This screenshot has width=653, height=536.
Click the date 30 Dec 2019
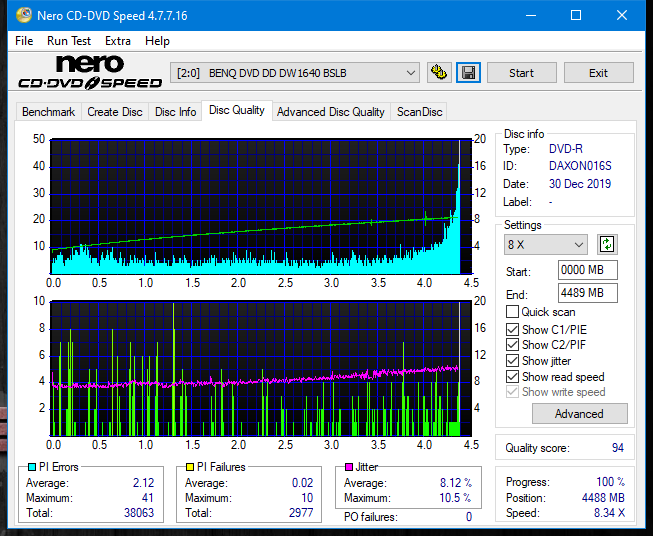[x=580, y=184]
